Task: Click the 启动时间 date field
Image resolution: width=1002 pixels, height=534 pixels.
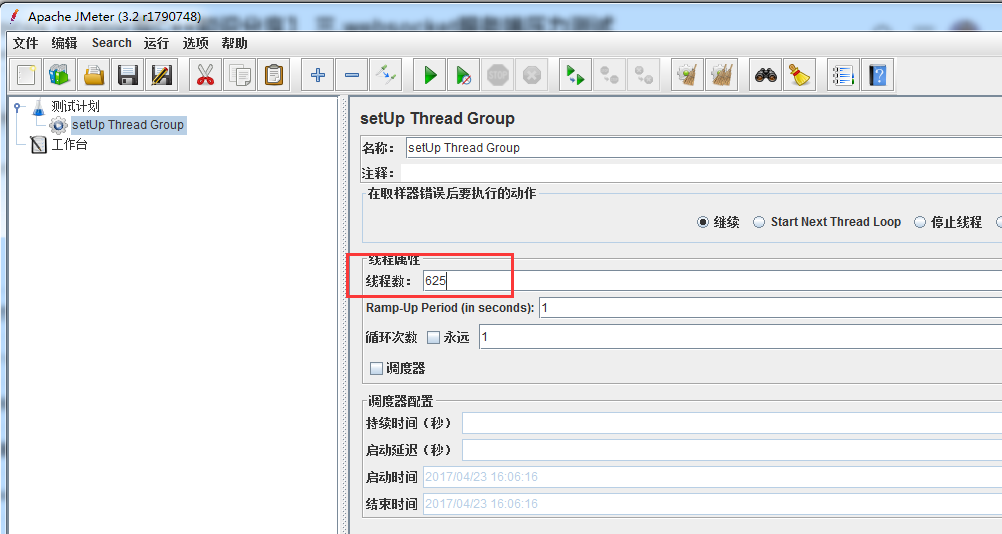Action: 713,477
